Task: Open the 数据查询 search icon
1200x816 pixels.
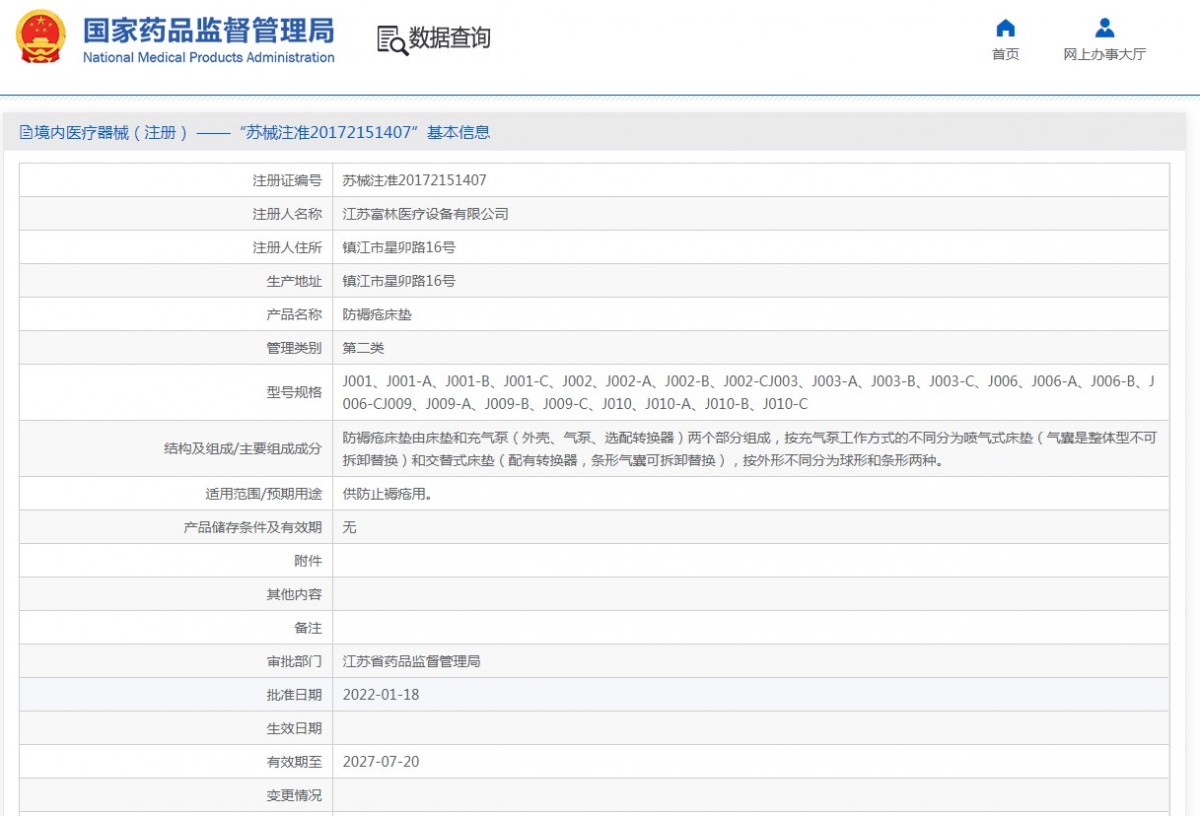Action: pos(391,40)
